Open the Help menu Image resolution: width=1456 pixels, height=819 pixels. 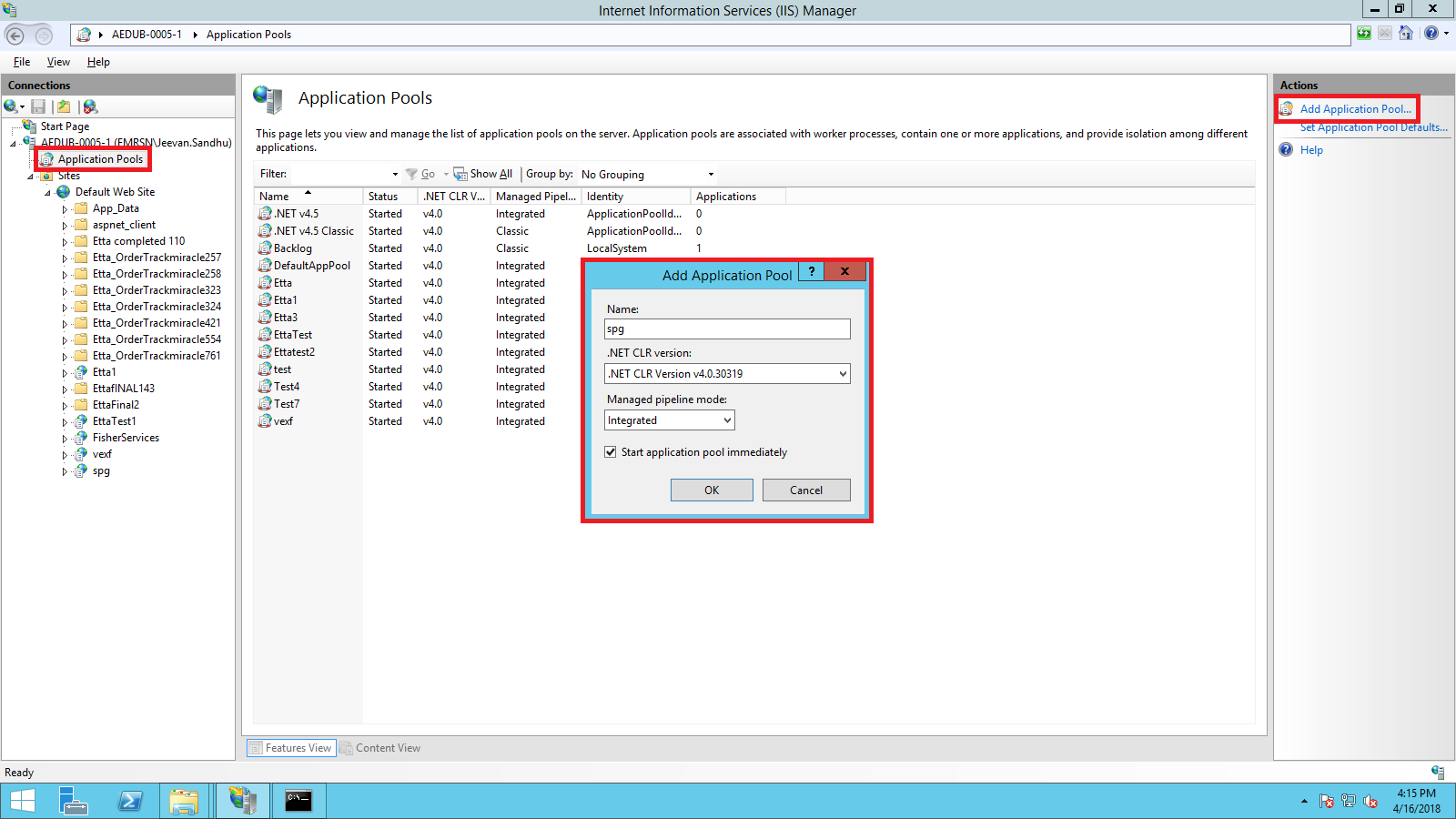click(98, 62)
